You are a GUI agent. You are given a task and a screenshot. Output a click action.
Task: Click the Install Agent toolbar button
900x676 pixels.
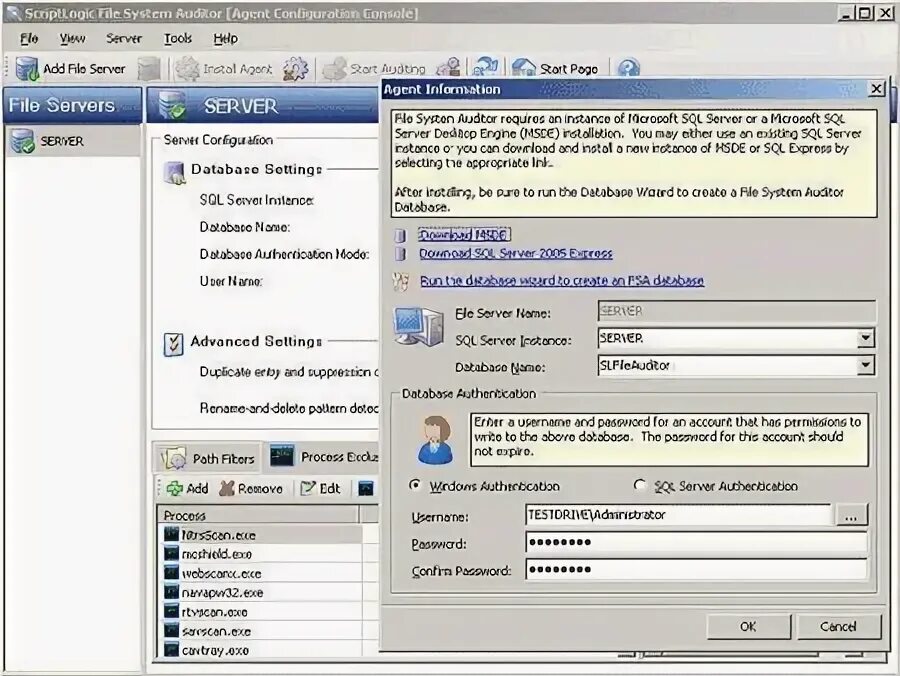coord(224,69)
